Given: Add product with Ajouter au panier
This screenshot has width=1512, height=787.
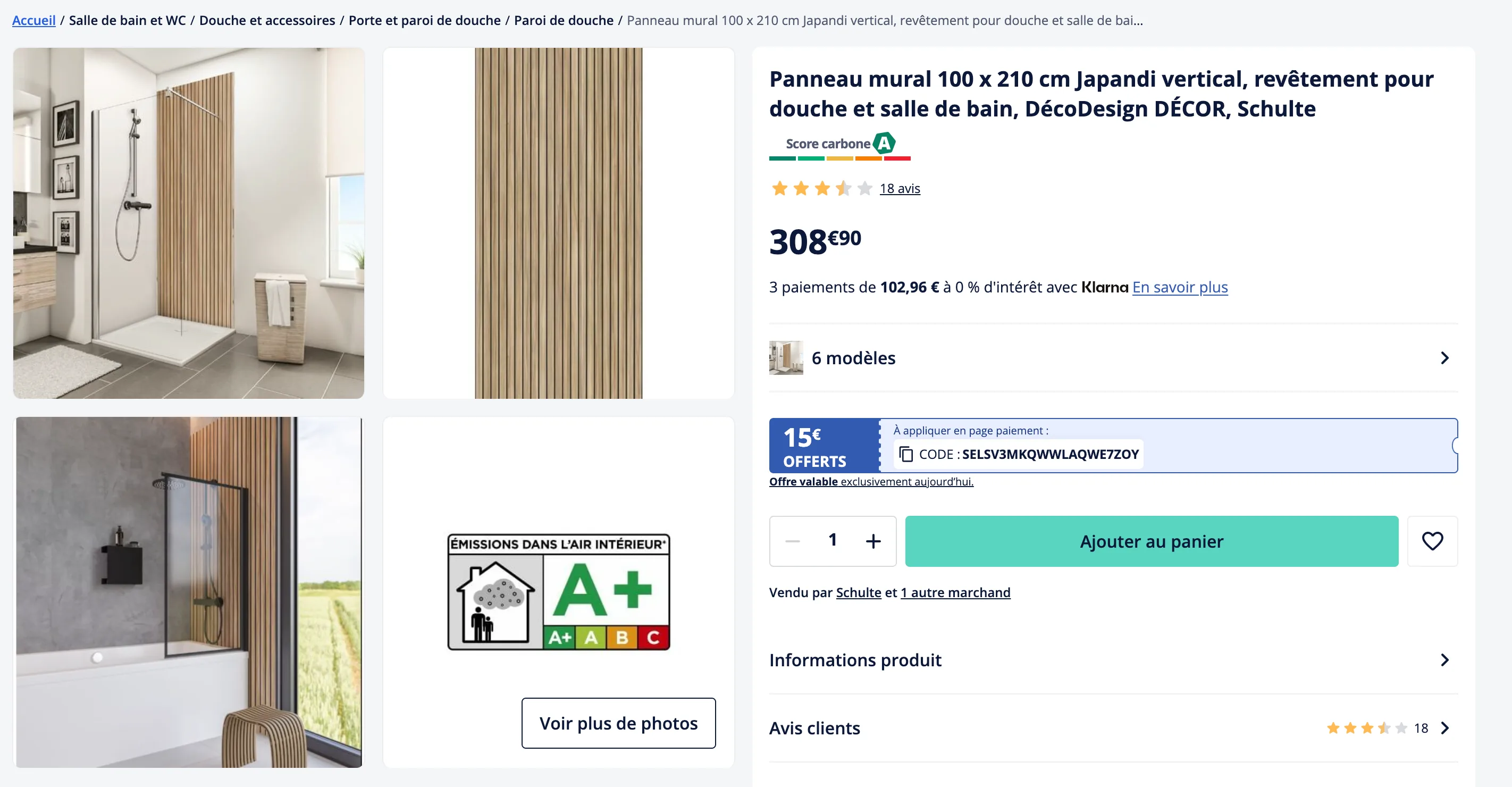Looking at the screenshot, I should tap(1152, 540).
